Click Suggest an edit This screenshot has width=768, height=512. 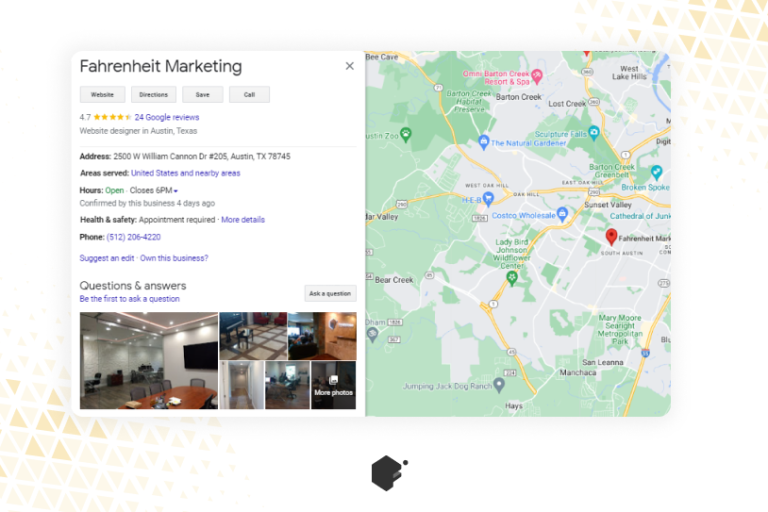(x=107, y=258)
